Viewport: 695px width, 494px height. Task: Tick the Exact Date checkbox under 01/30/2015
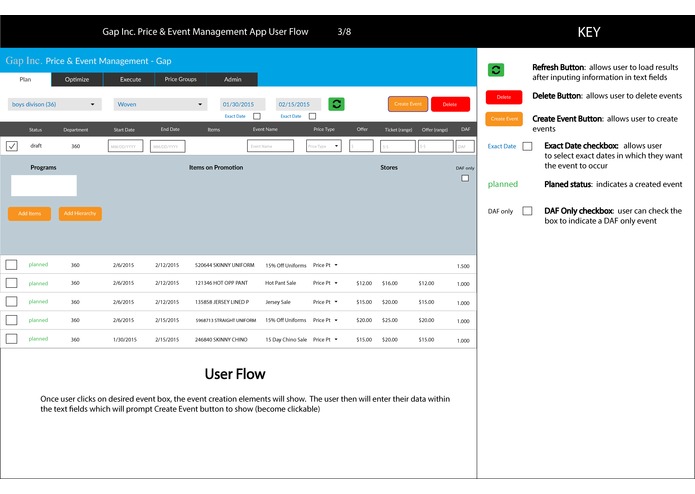click(x=257, y=117)
